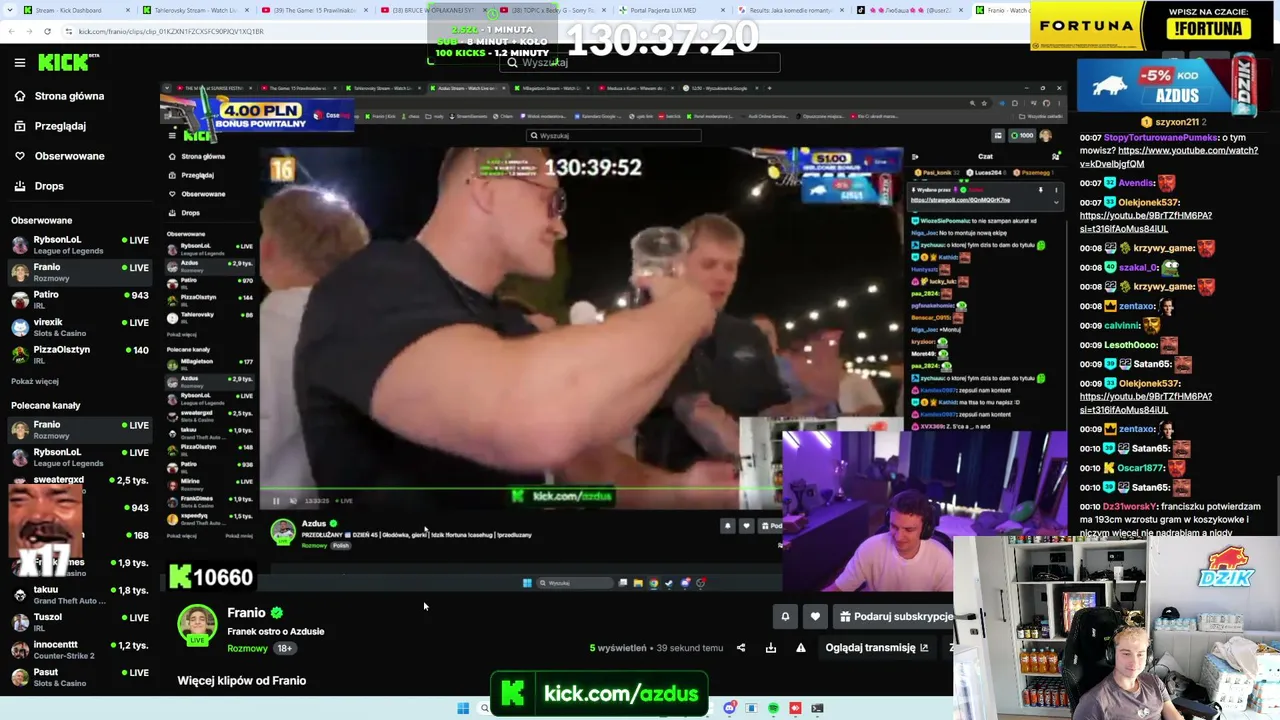Click the Więcej klipów od Franio heading

242,681
